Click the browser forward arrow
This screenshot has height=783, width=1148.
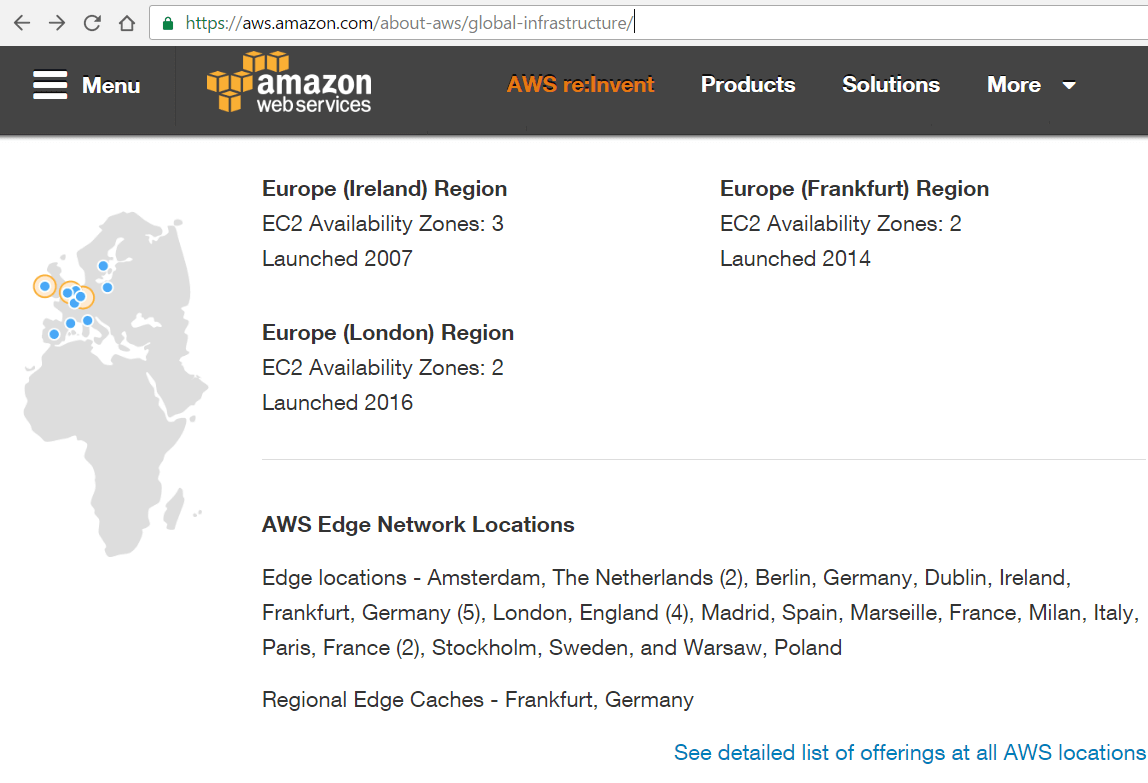(x=57, y=22)
